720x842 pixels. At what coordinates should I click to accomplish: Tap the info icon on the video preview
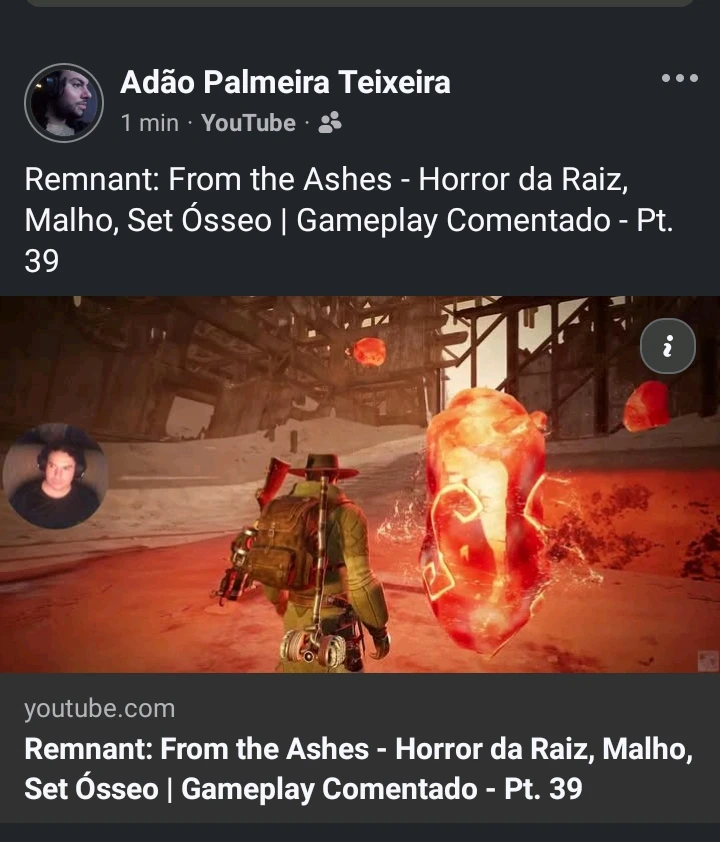pos(667,346)
